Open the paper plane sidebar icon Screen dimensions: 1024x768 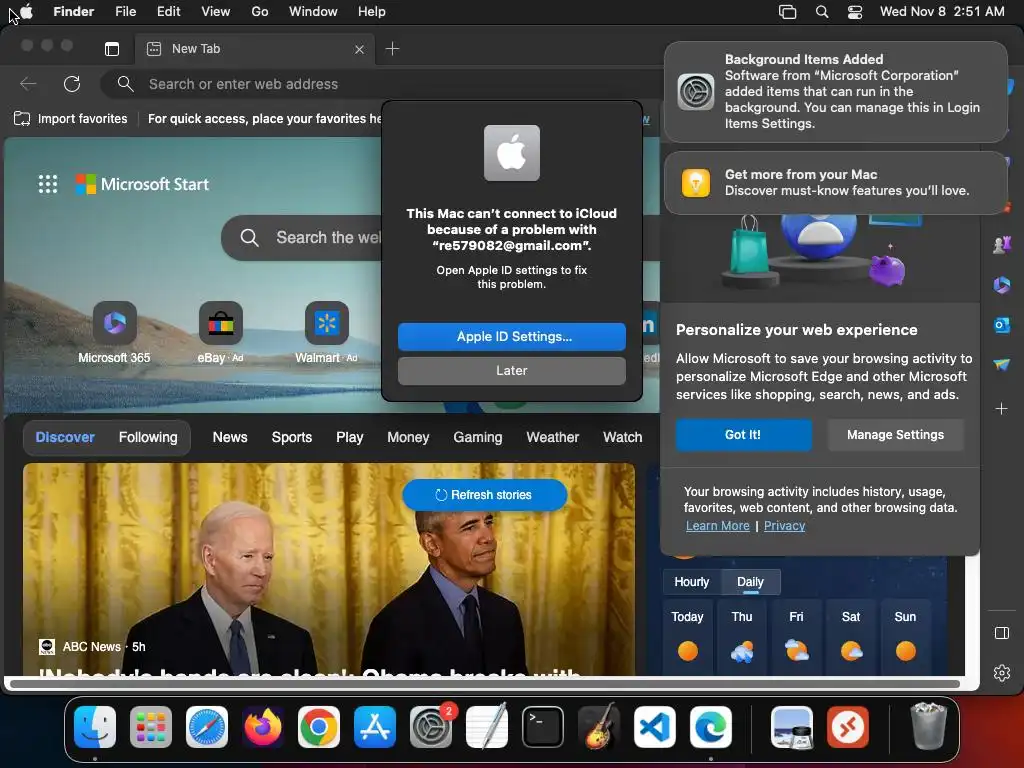(x=1002, y=364)
